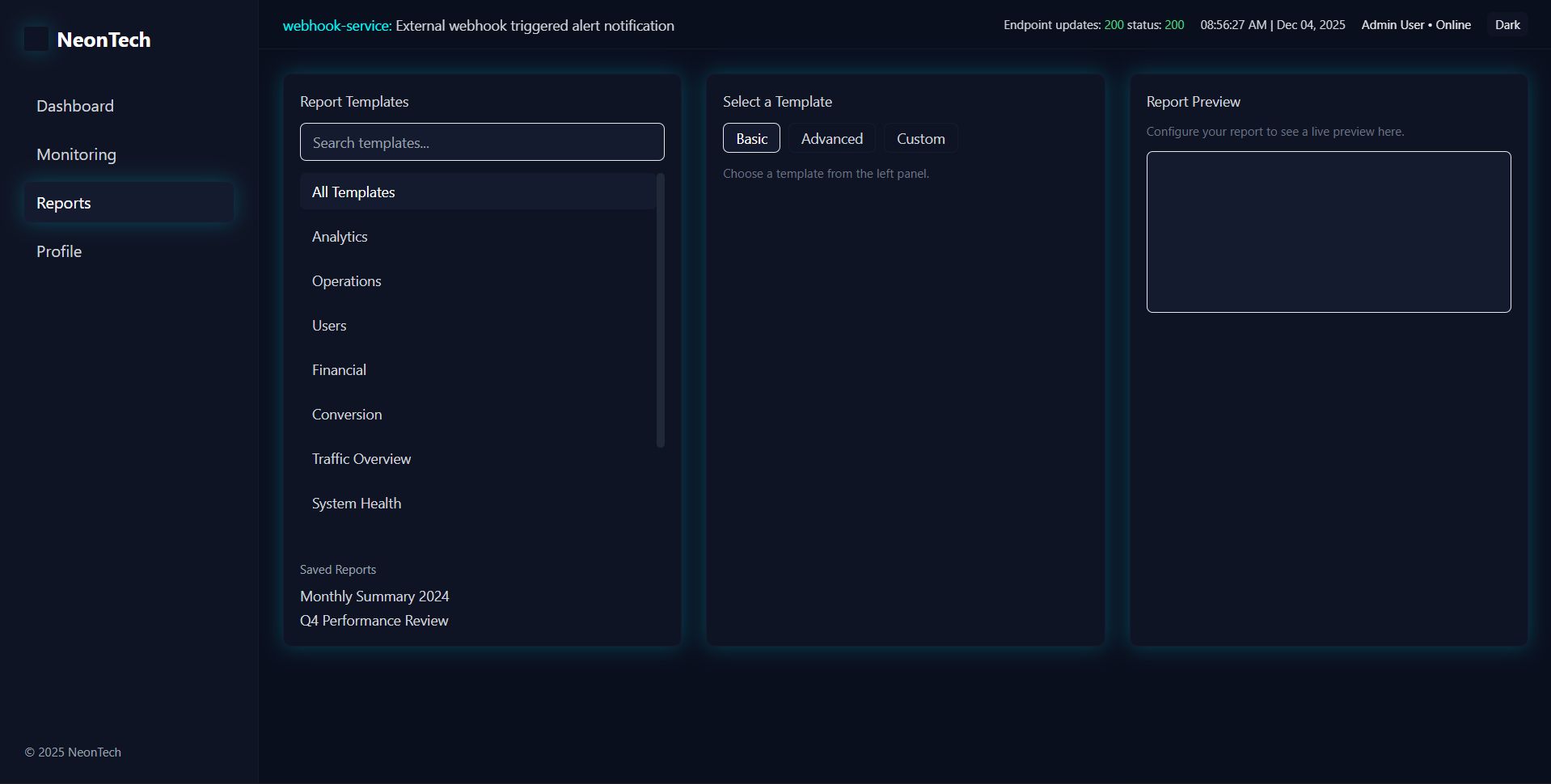The image size is (1551, 784).
Task: Click the Admin User Online status
Action: [x=1416, y=25]
